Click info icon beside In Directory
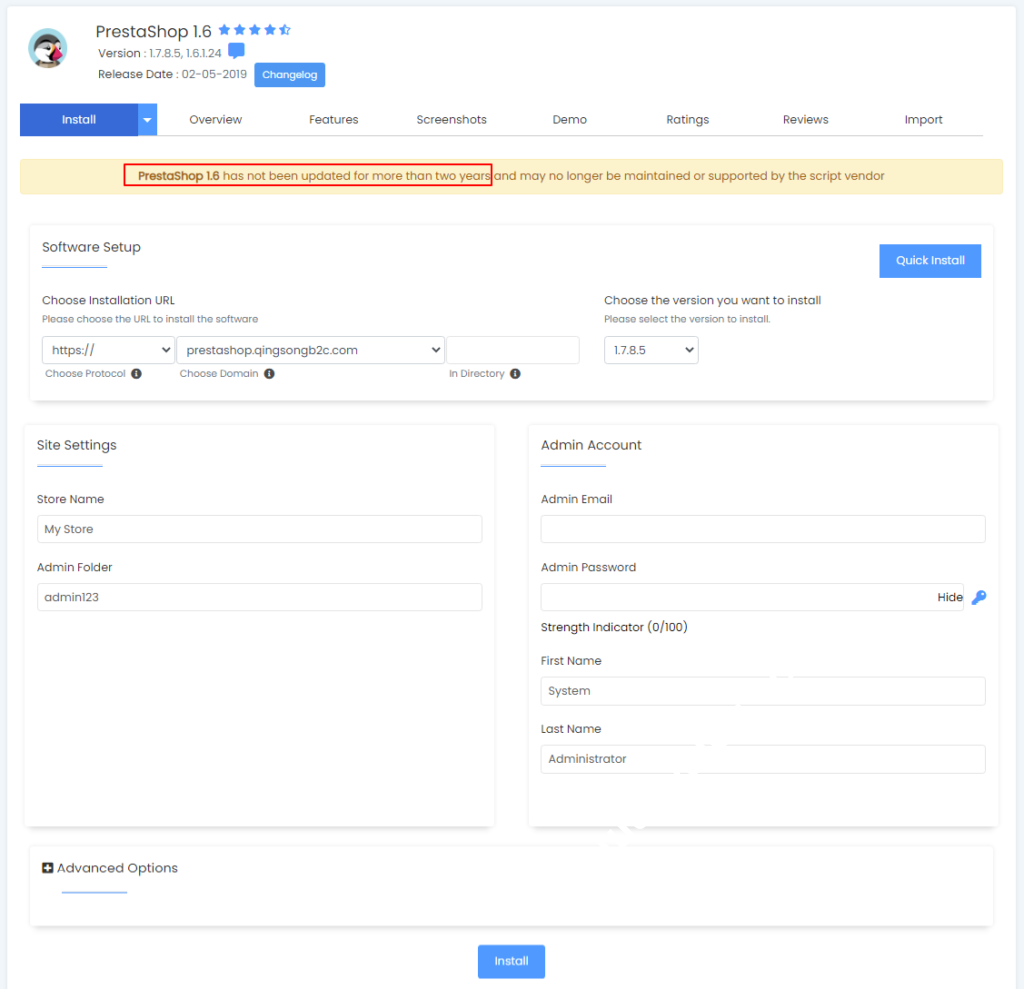1024x989 pixels. click(x=515, y=374)
